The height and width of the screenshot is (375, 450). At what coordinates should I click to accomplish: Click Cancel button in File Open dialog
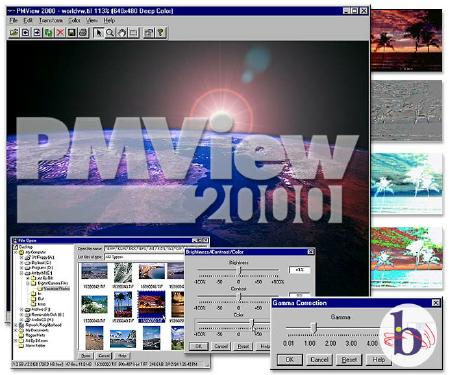click(104, 356)
